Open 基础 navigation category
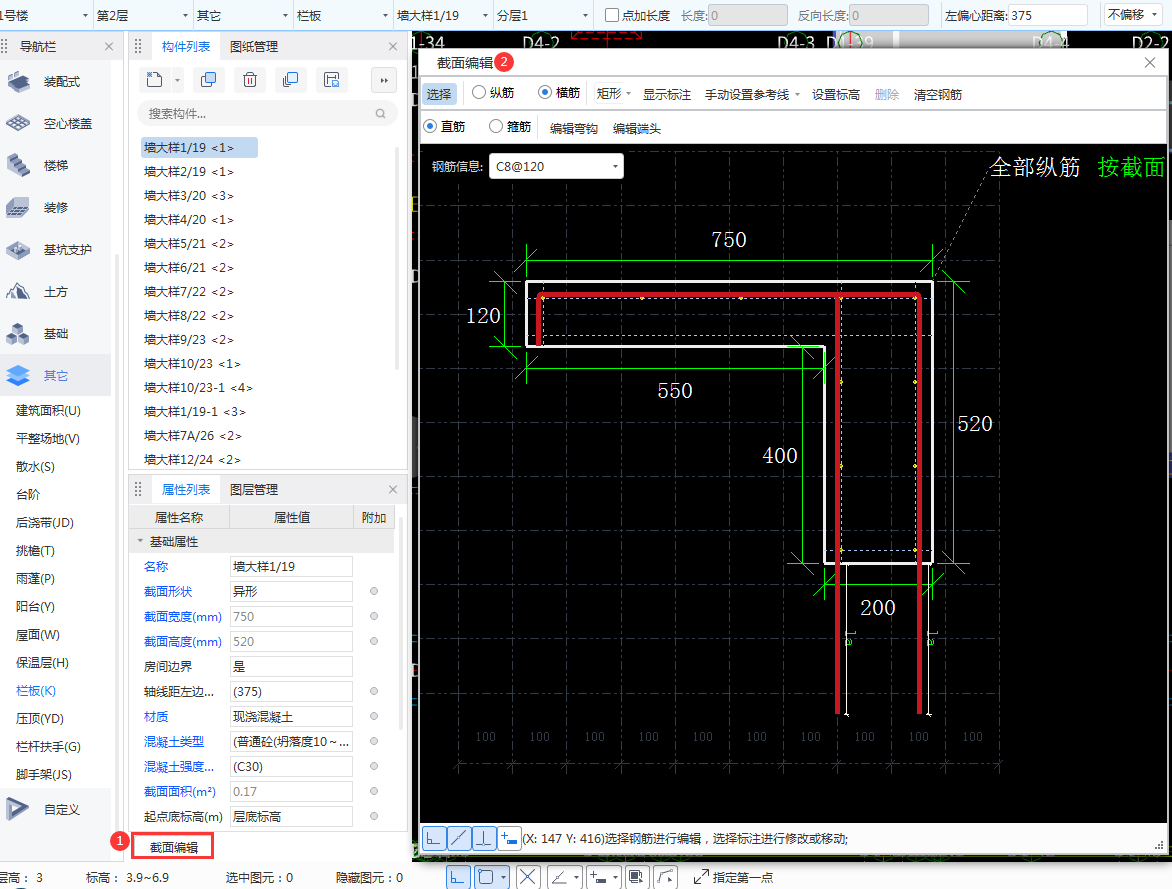The height and width of the screenshot is (889, 1172). pyautogui.click(x=55, y=333)
